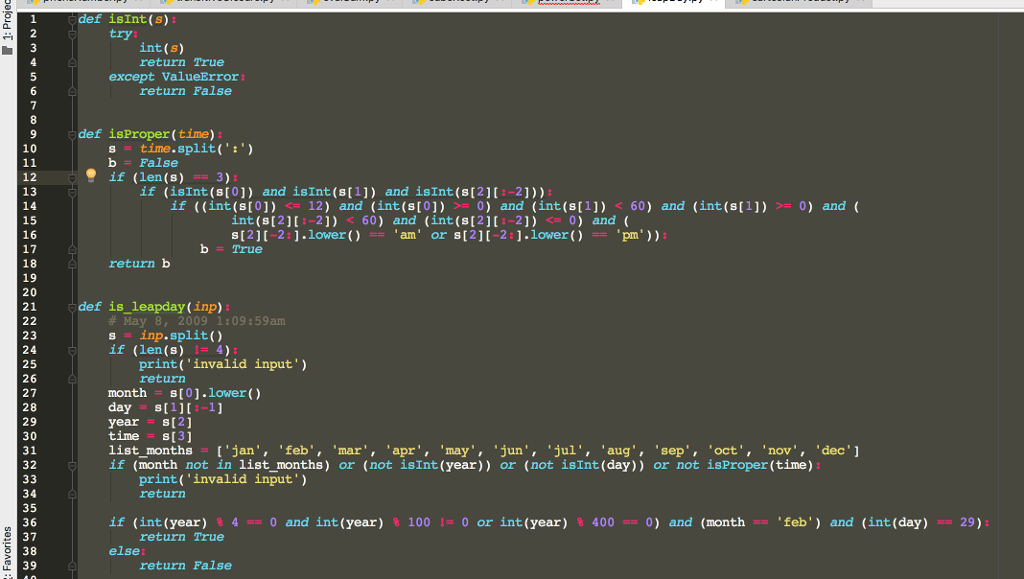Click the number 29 on line 36
The height and width of the screenshot is (579, 1024).
pos(967,522)
